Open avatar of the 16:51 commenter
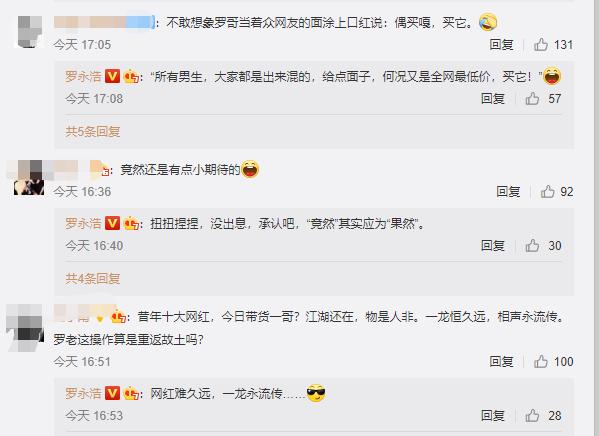The width and height of the screenshot is (599, 436). tap(25, 328)
